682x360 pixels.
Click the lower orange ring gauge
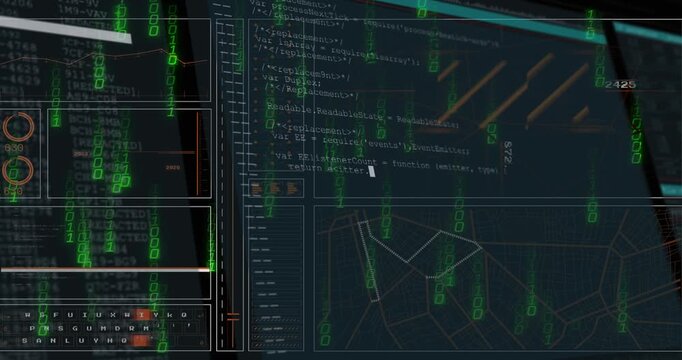point(18,171)
